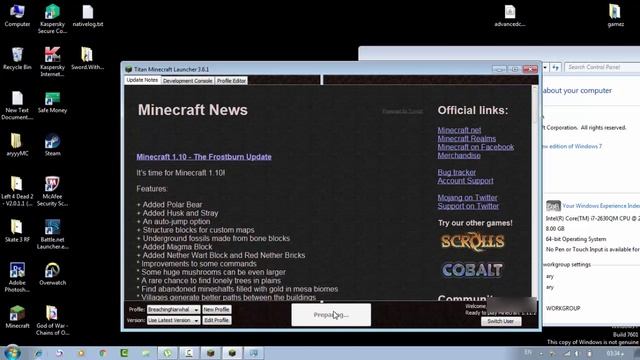This screenshot has height=360, width=640.
Task: Click the 'Powered by Tumblr' faded link
Action: click(x=402, y=111)
